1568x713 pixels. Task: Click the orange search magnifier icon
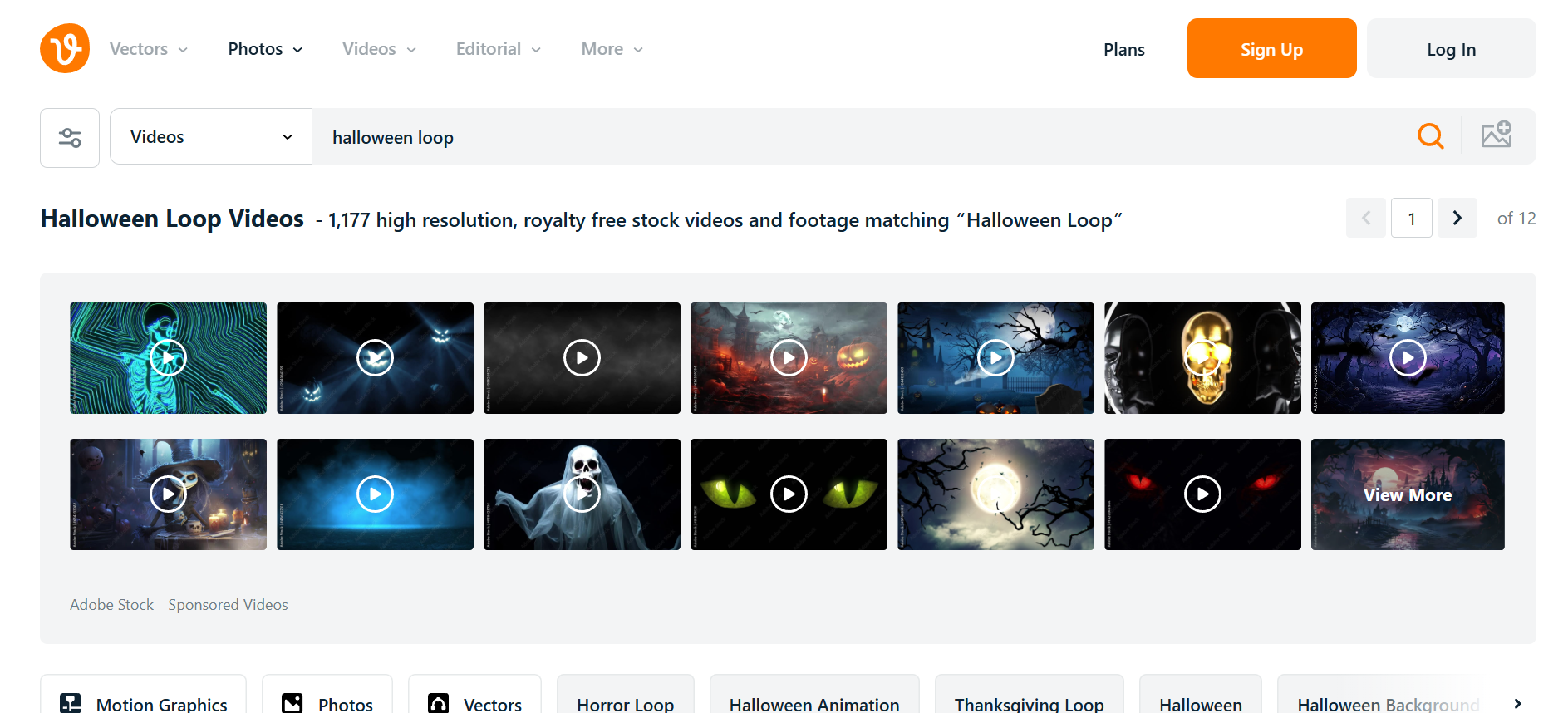coord(1430,136)
